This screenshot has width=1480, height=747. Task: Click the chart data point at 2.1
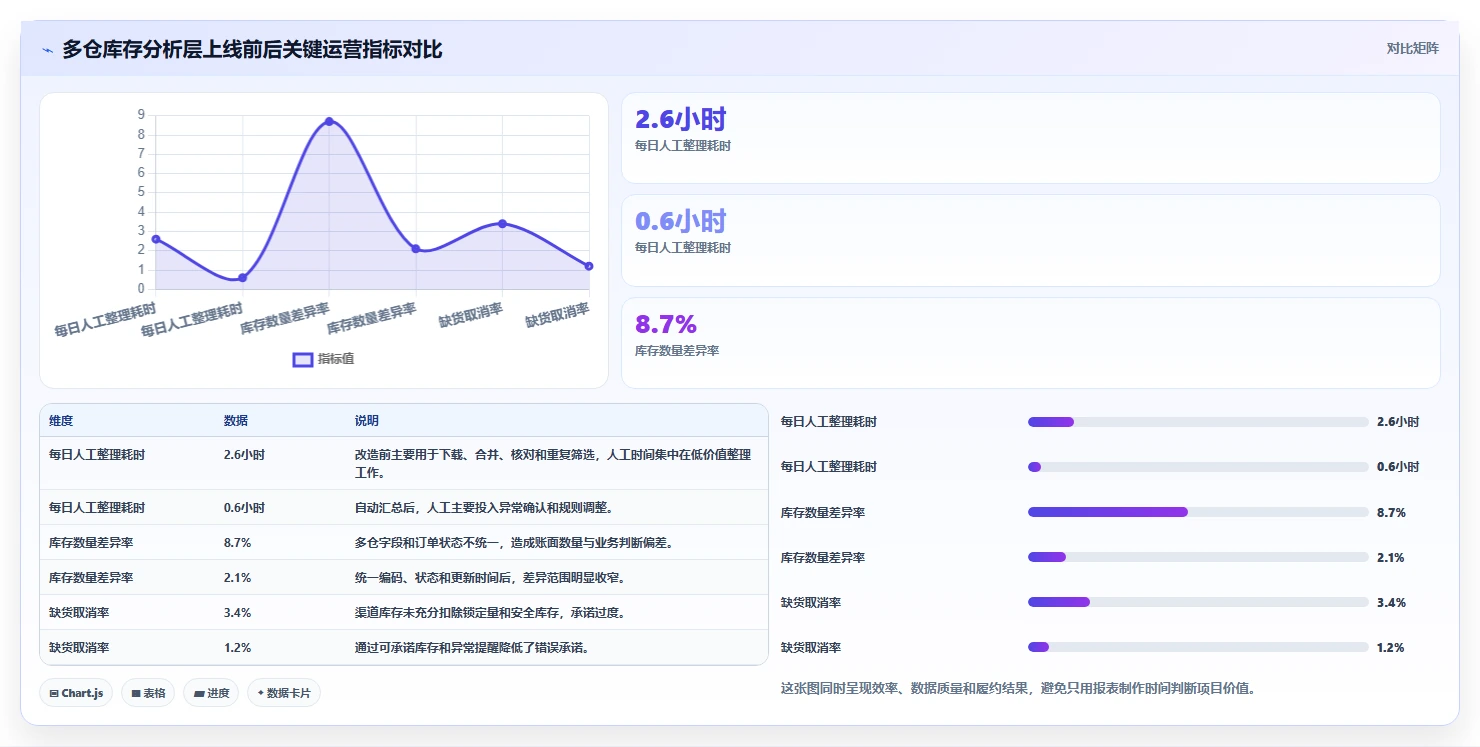coord(416,248)
